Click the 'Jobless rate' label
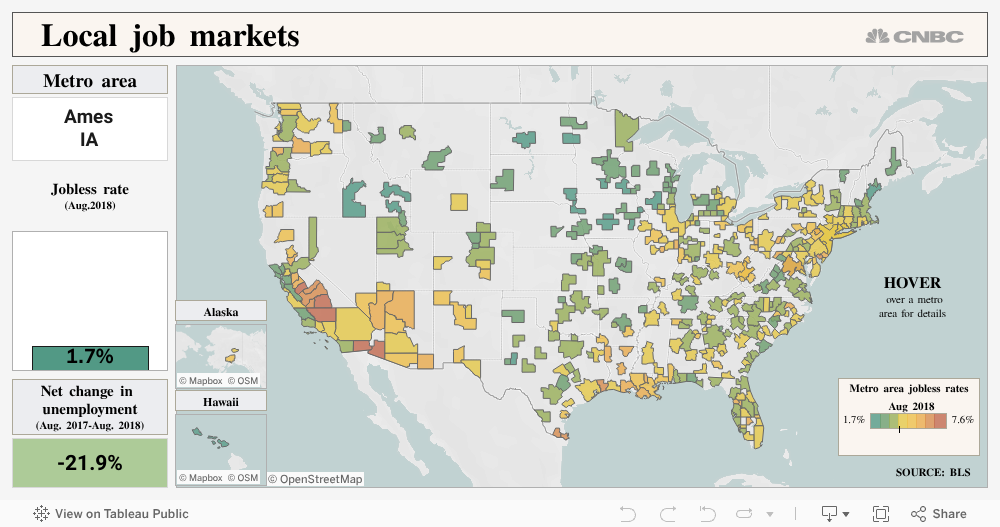The height and width of the screenshot is (527, 1000). pos(90,189)
